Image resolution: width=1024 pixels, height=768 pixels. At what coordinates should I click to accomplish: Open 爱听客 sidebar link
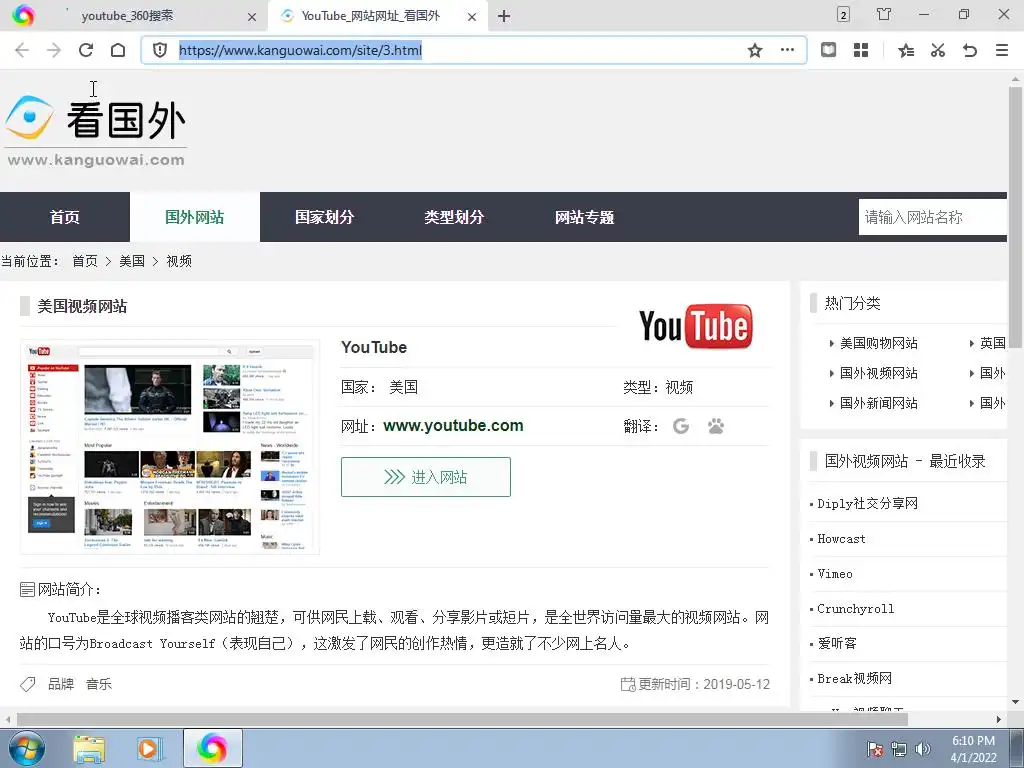tap(837, 643)
